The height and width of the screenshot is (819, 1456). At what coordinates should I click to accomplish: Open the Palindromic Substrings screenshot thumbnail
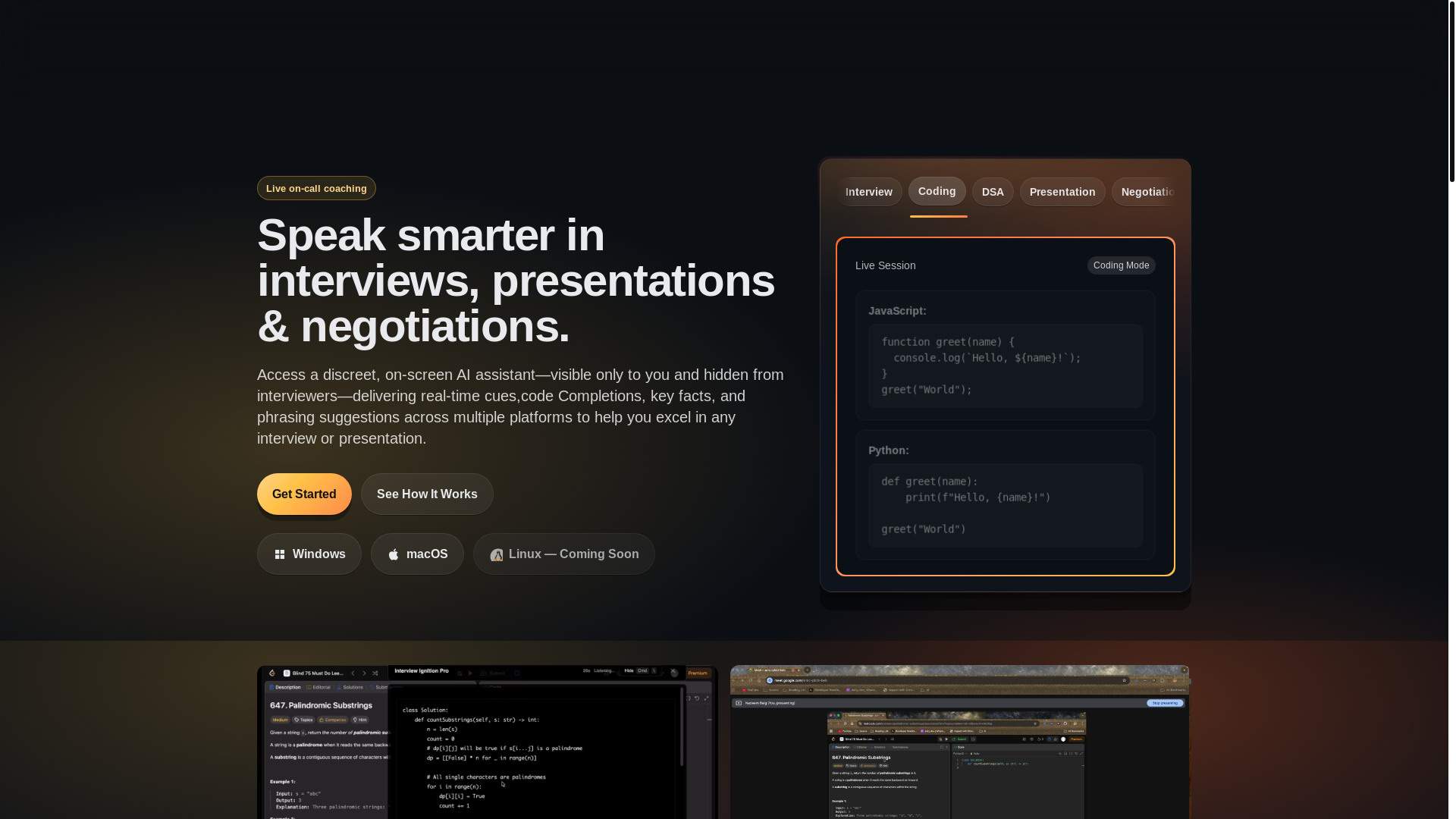coord(488,742)
